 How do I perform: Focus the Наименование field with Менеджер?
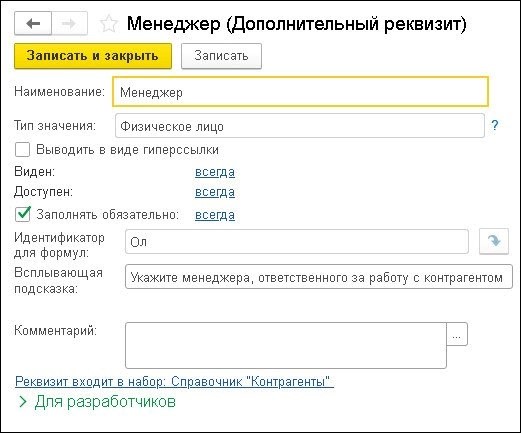click(x=300, y=92)
